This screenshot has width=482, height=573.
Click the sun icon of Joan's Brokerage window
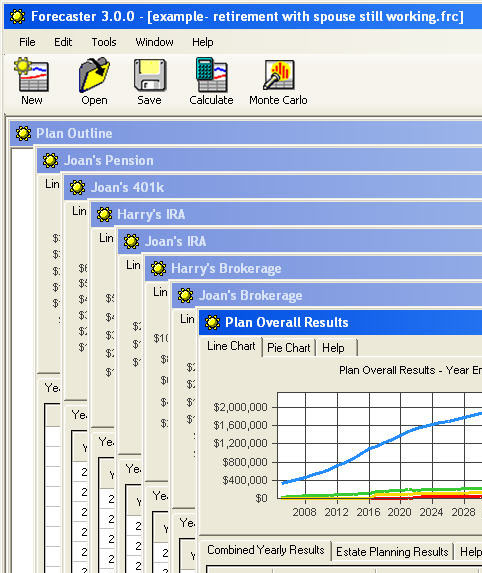[x=186, y=295]
